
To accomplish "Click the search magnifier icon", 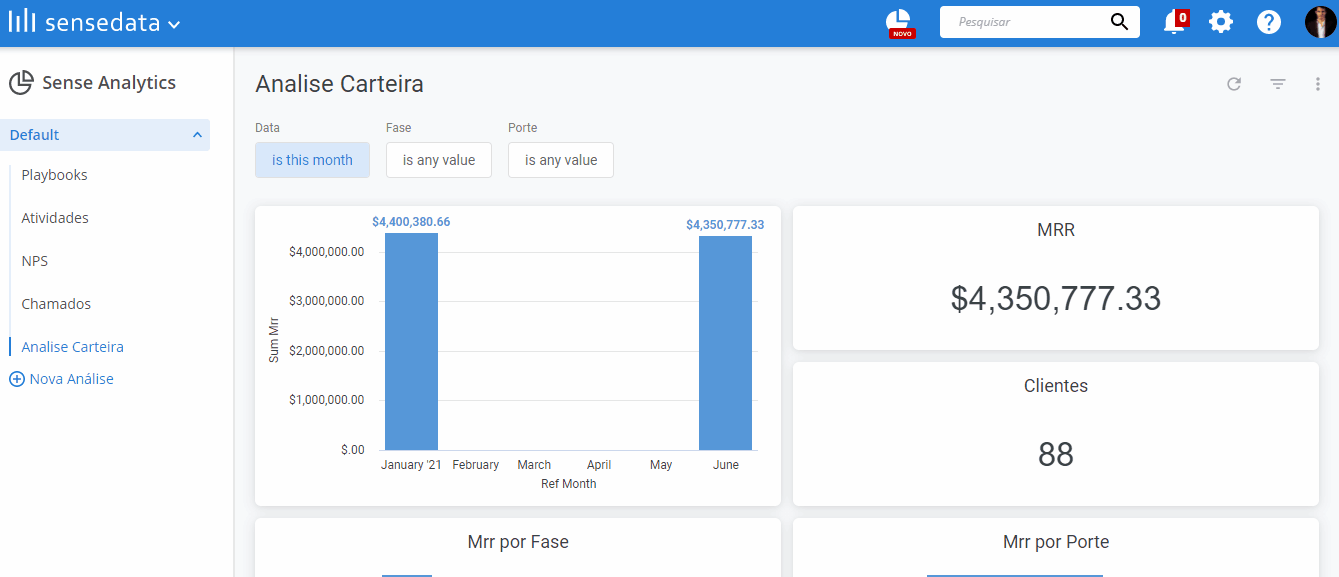I will pos(1119,22).
